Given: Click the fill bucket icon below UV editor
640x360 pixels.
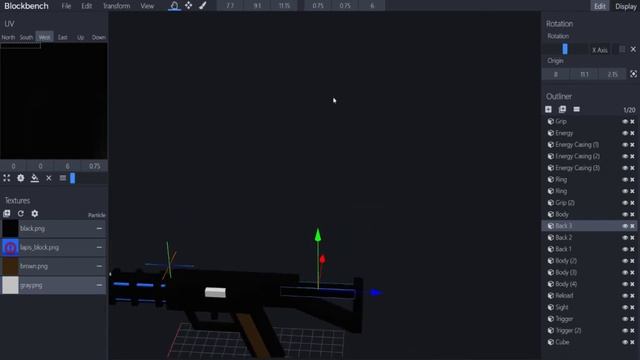Looking at the screenshot, I should (x=35, y=178).
